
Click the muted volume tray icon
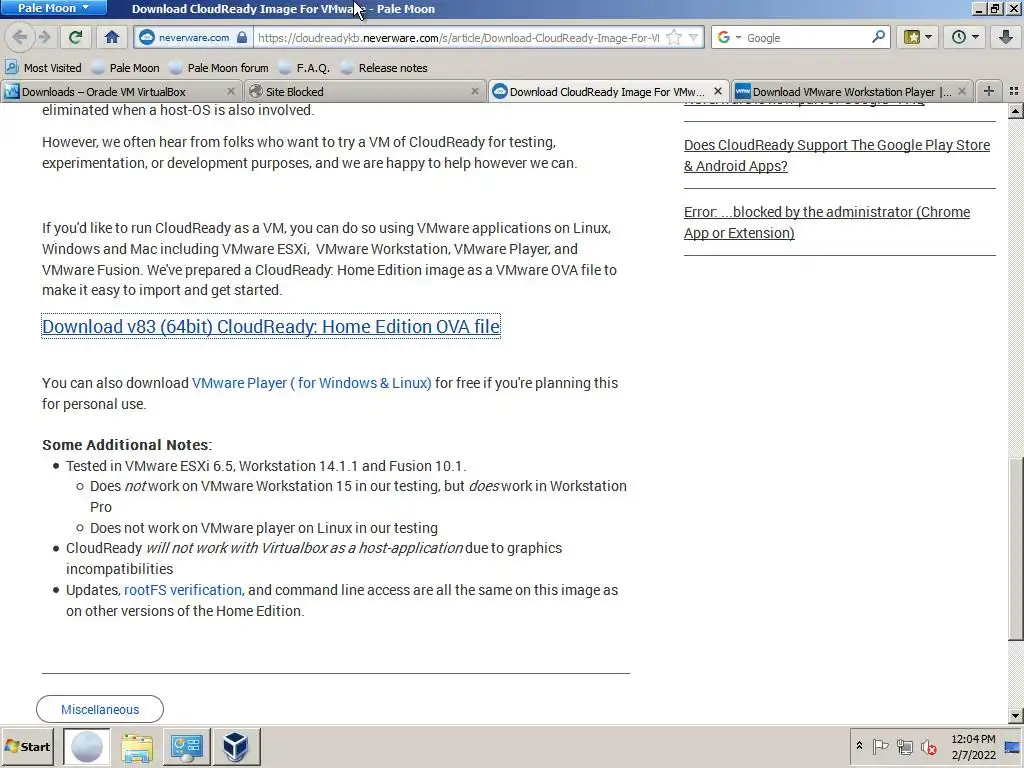(929, 746)
